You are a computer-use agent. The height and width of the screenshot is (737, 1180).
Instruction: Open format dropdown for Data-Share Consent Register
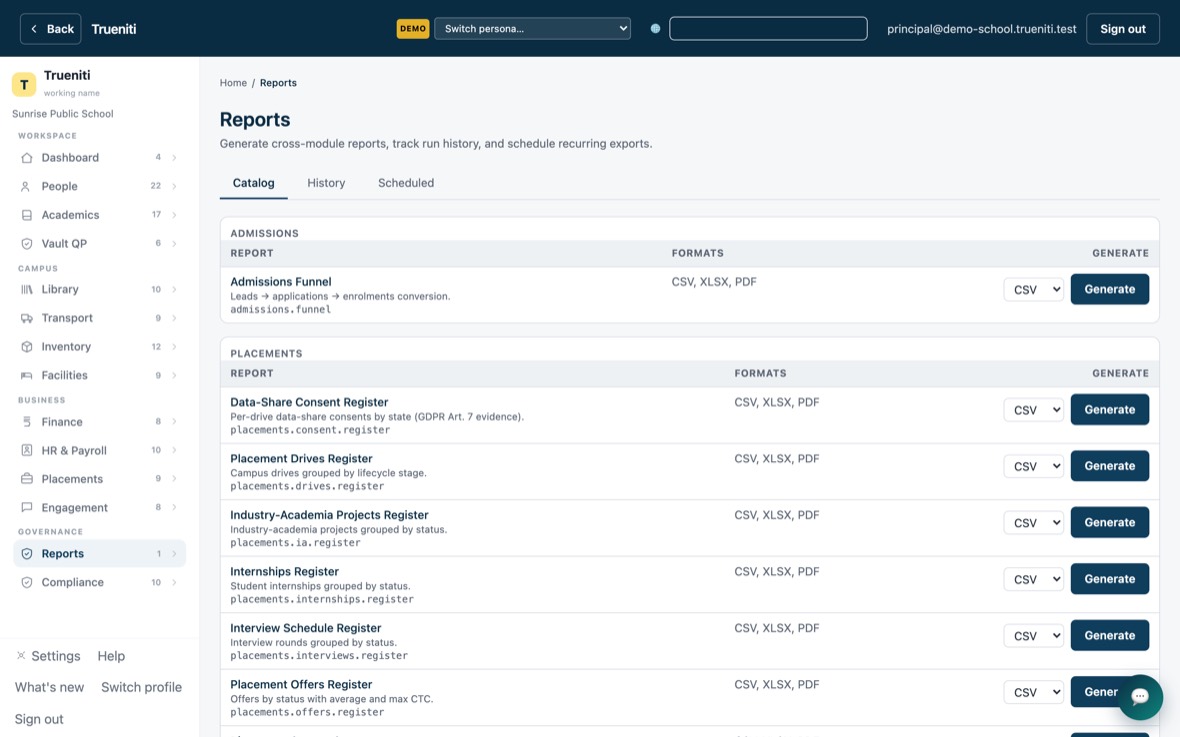pyautogui.click(x=1033, y=410)
